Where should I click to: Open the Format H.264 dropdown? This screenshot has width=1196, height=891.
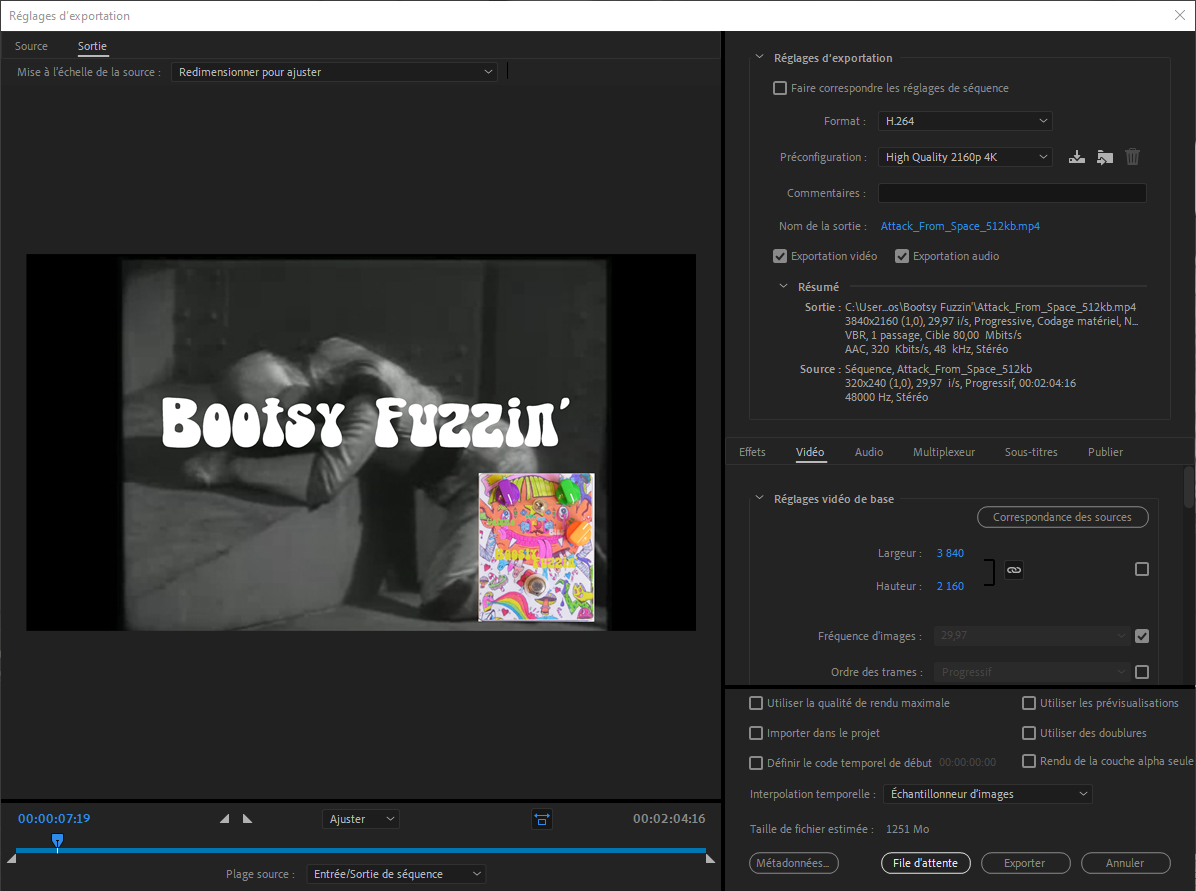click(965, 121)
